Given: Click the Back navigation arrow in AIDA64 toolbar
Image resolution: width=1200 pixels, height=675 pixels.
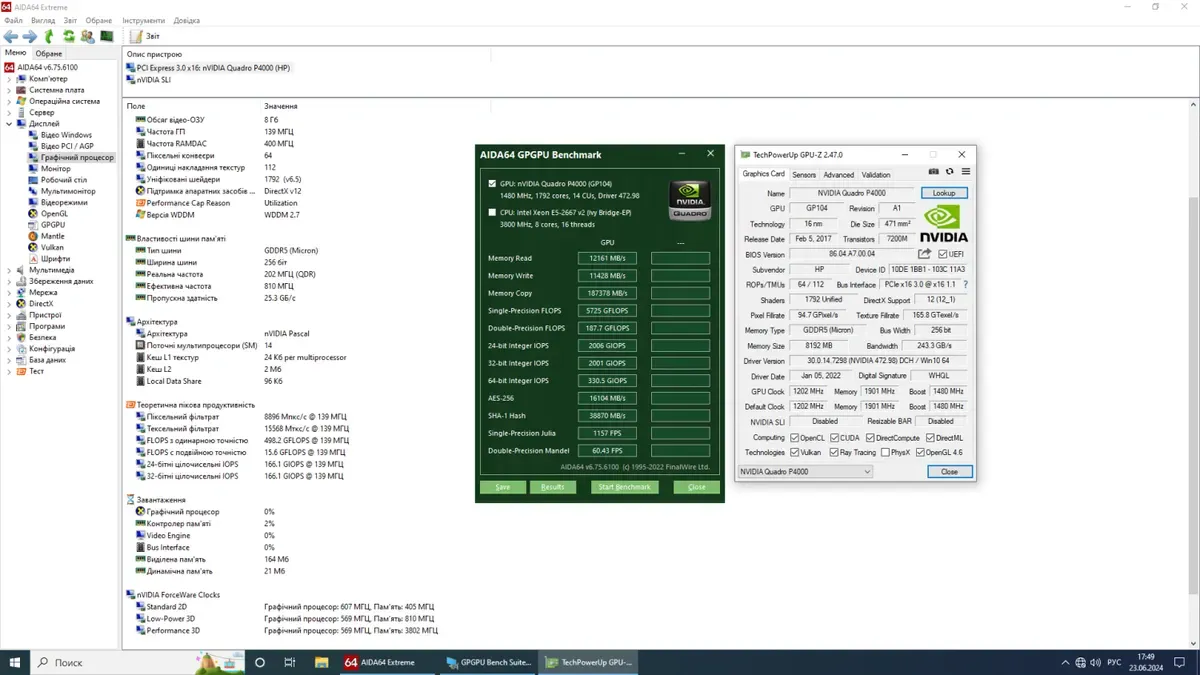Looking at the screenshot, I should pyautogui.click(x=11, y=36).
